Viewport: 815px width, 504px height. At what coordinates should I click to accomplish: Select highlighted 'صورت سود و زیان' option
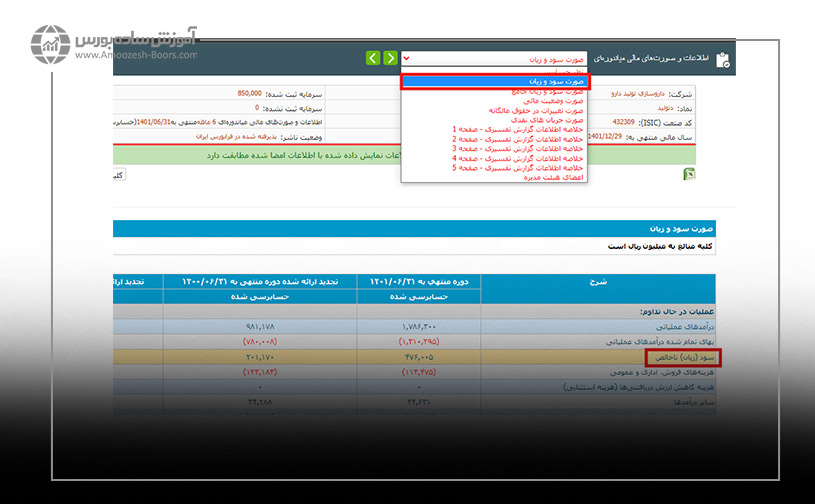tap(495, 81)
